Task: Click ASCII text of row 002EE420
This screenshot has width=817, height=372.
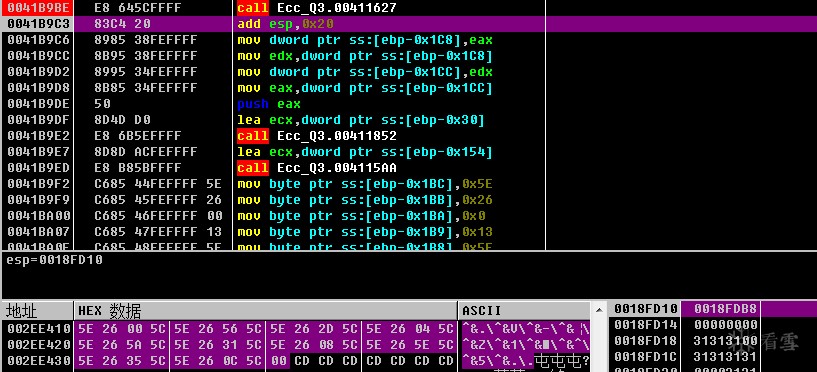Action: [526, 345]
